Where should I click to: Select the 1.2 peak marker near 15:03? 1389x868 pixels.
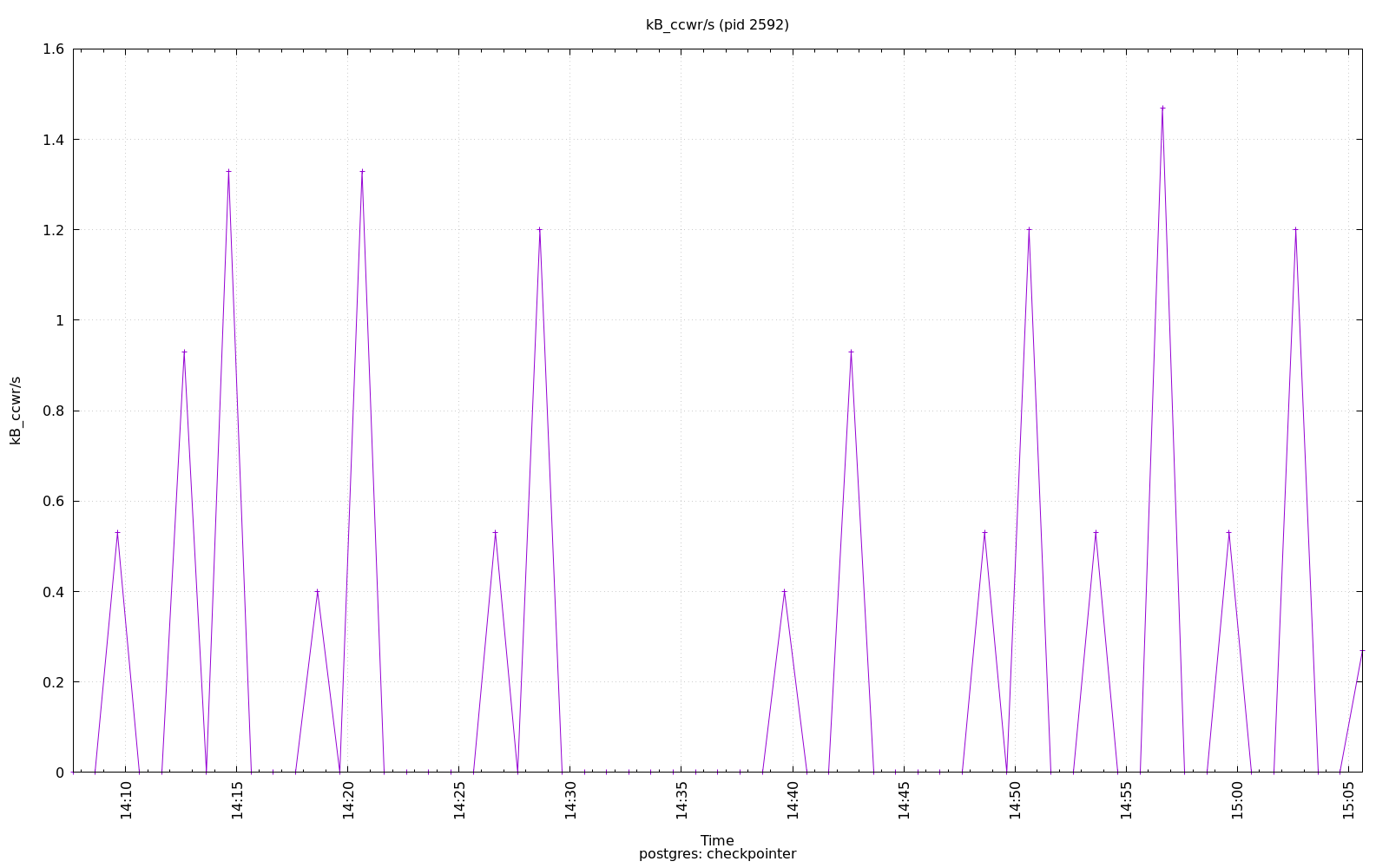tap(1295, 230)
